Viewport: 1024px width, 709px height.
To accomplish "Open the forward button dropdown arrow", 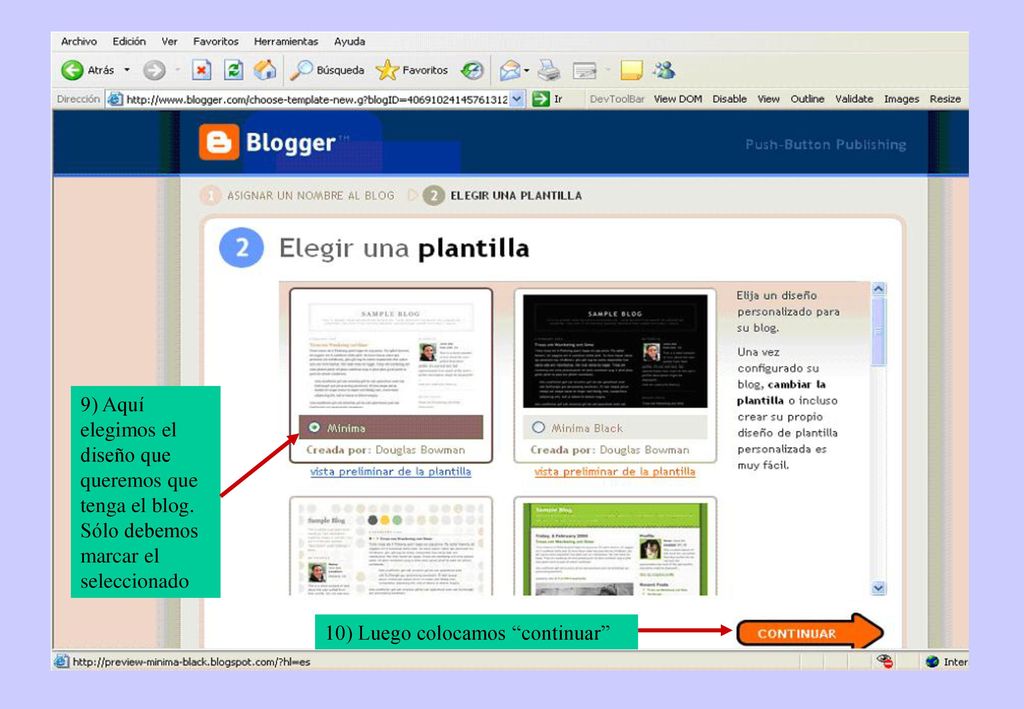I will (177, 70).
